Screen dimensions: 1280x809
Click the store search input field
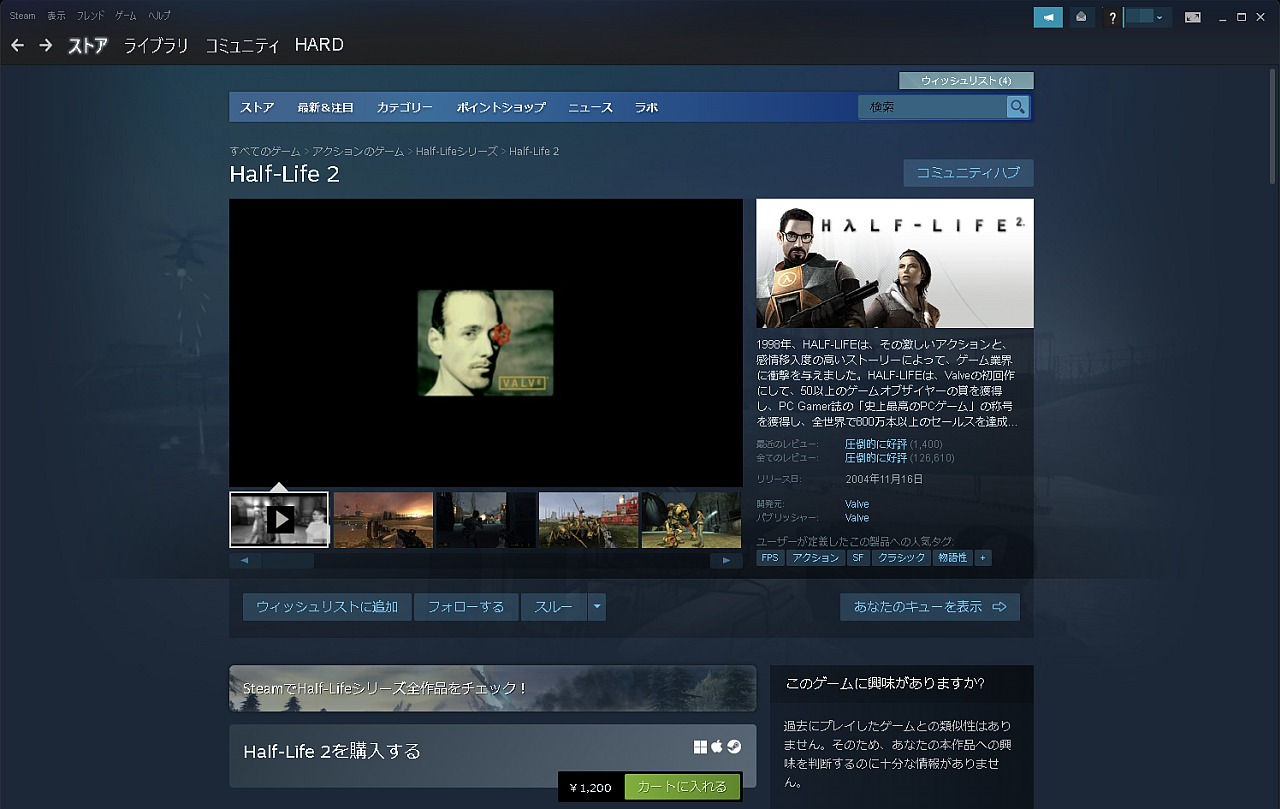(933, 107)
